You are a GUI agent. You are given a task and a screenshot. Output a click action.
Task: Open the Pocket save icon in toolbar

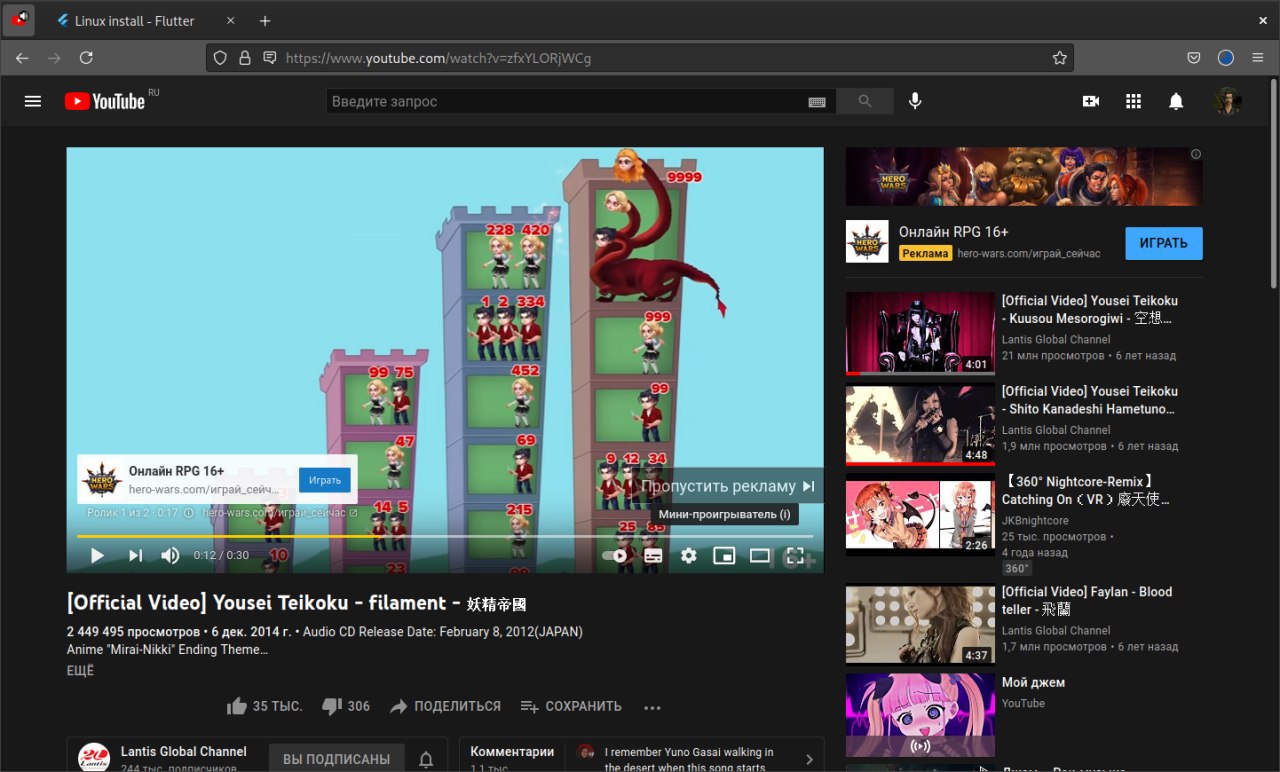coord(1194,58)
